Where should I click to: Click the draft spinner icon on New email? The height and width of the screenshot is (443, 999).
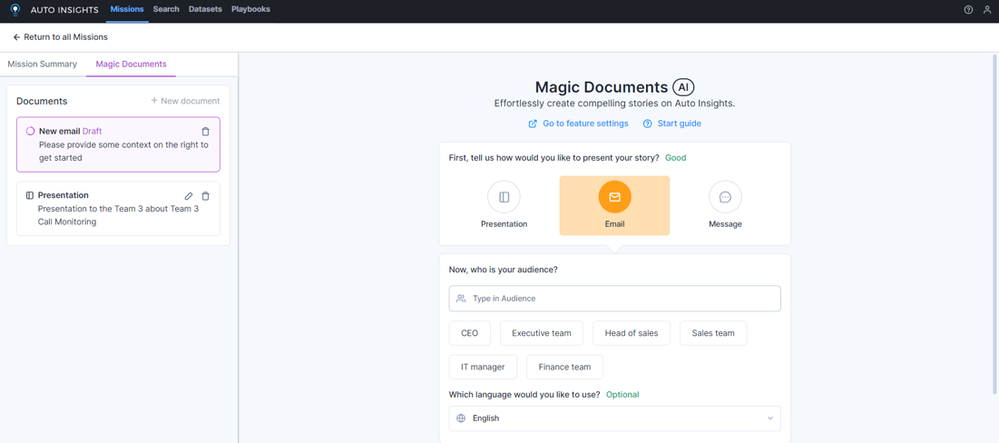click(30, 131)
